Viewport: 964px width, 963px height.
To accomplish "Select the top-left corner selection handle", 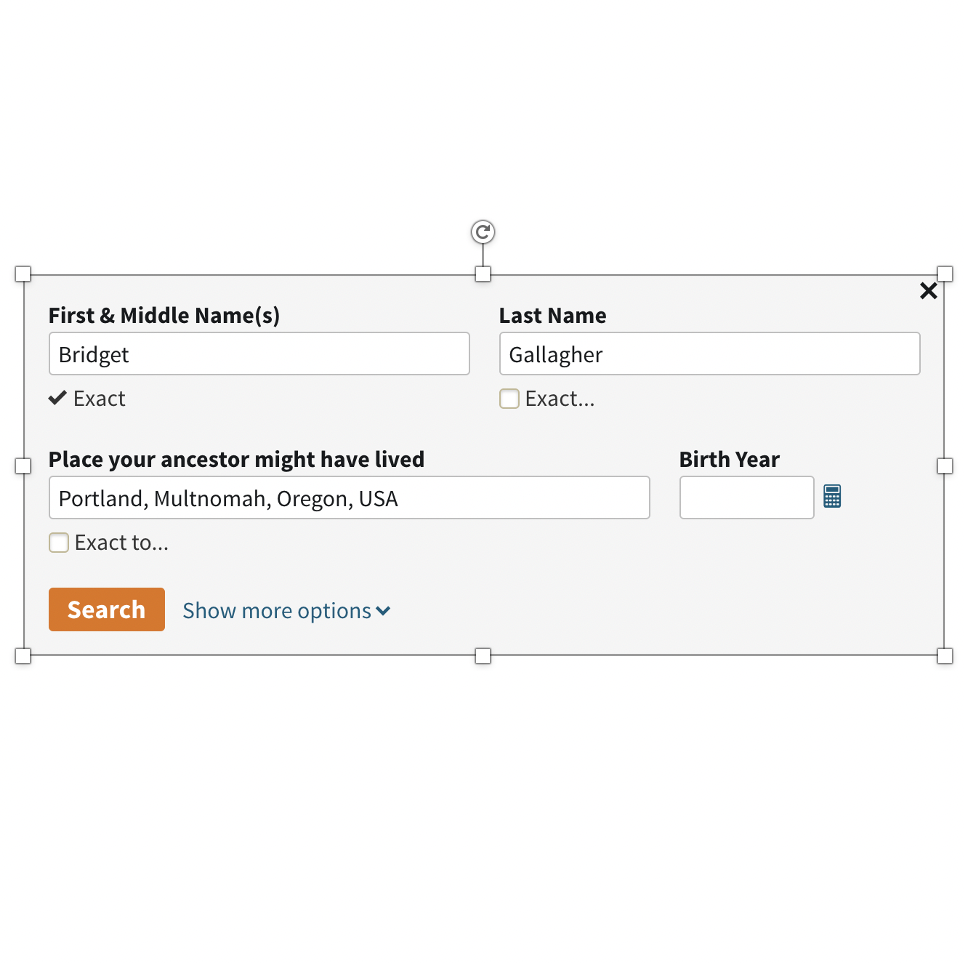I will pyautogui.click(x=23, y=274).
